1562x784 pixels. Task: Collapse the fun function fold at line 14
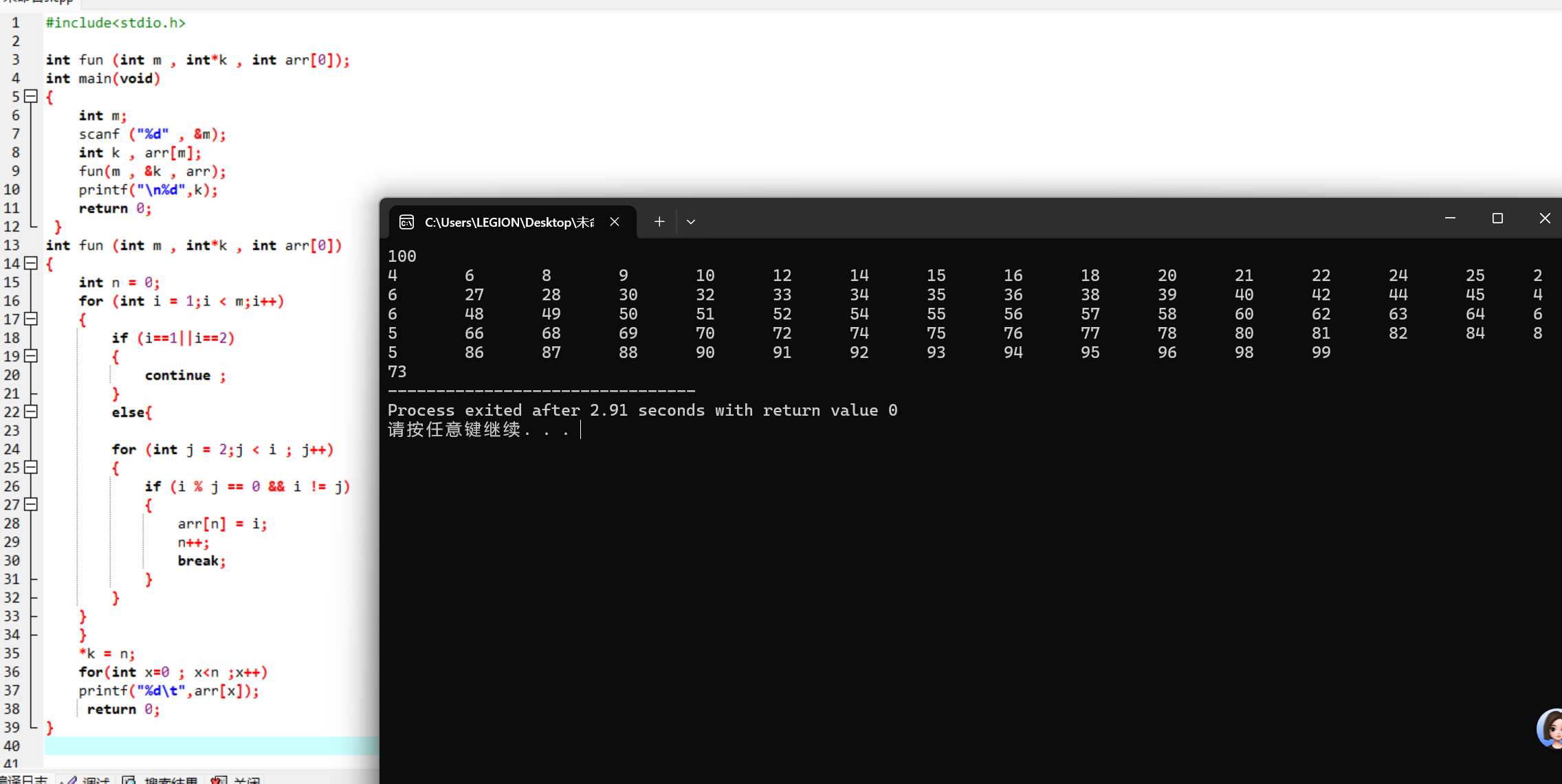point(31,263)
